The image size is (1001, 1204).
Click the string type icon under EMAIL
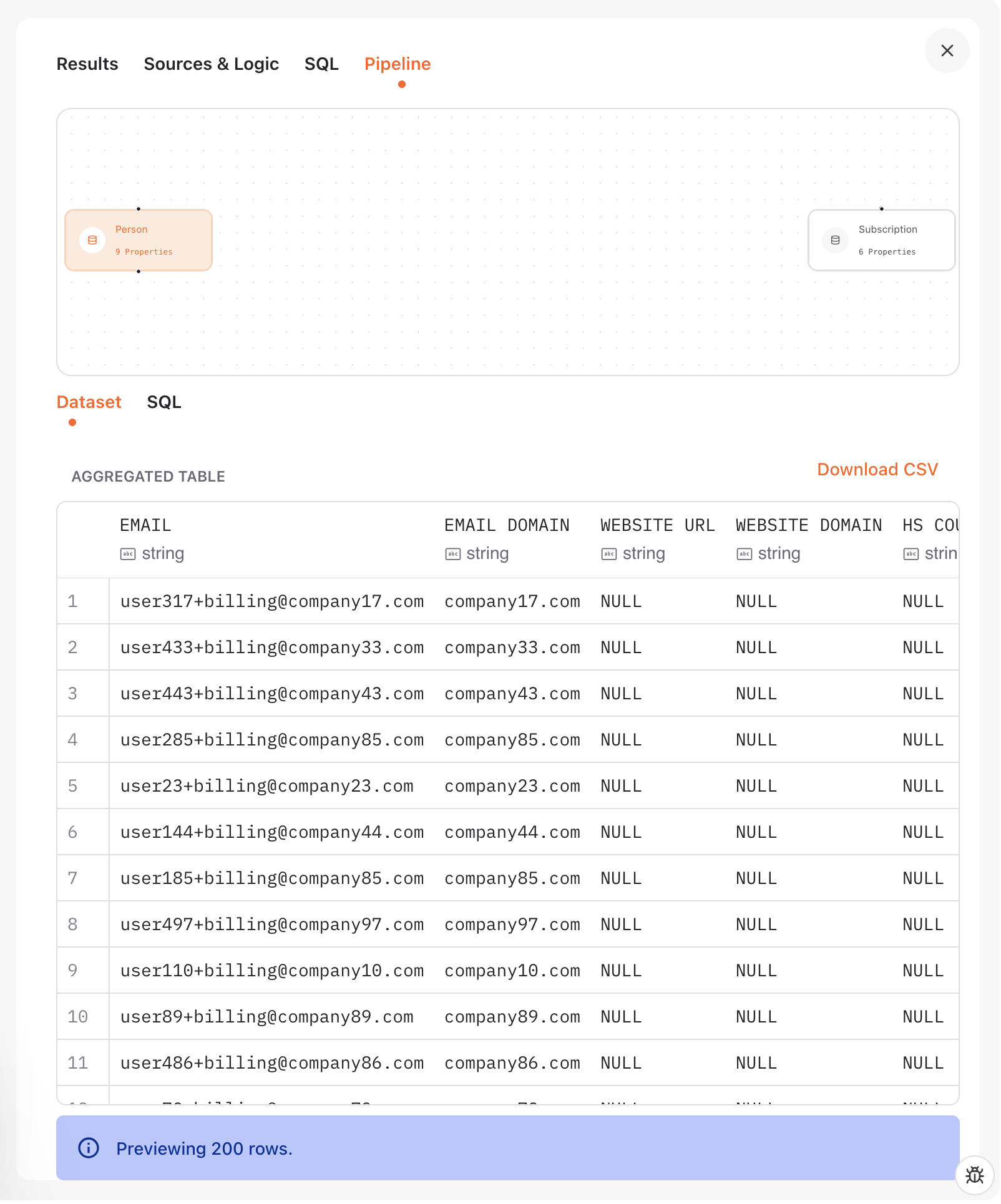pos(127,553)
